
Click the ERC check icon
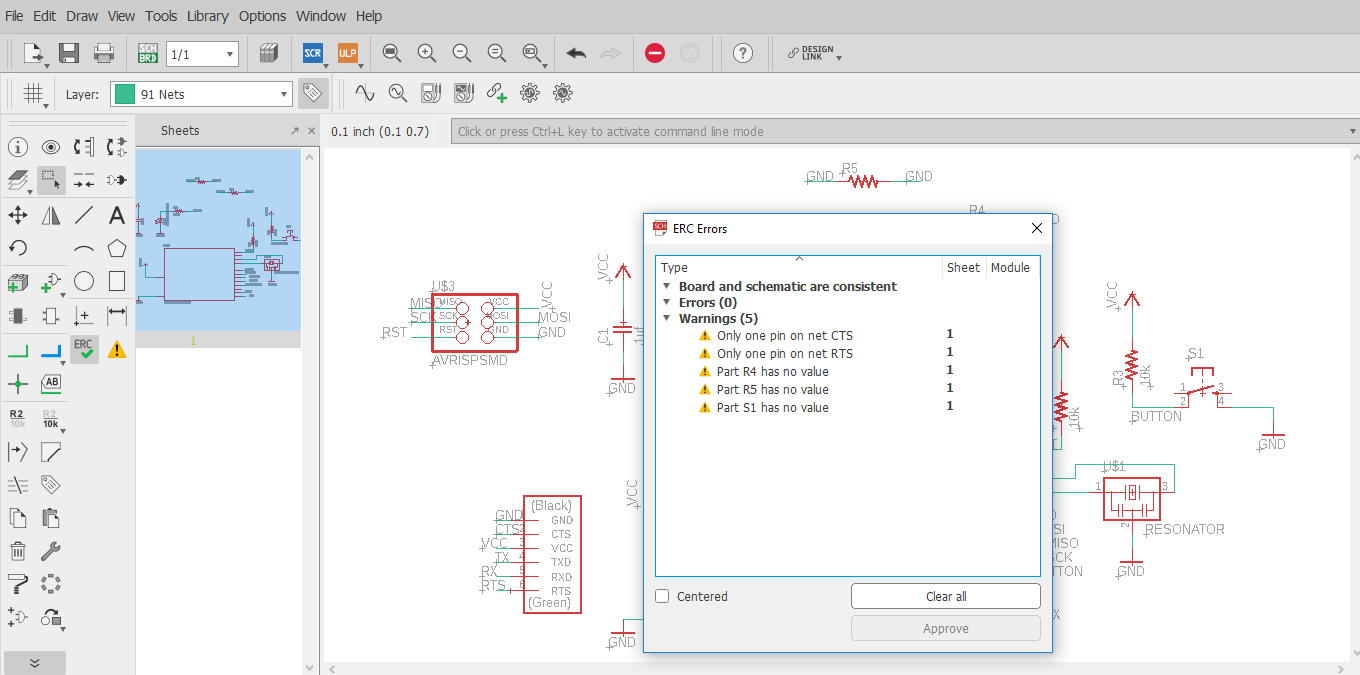pos(84,349)
